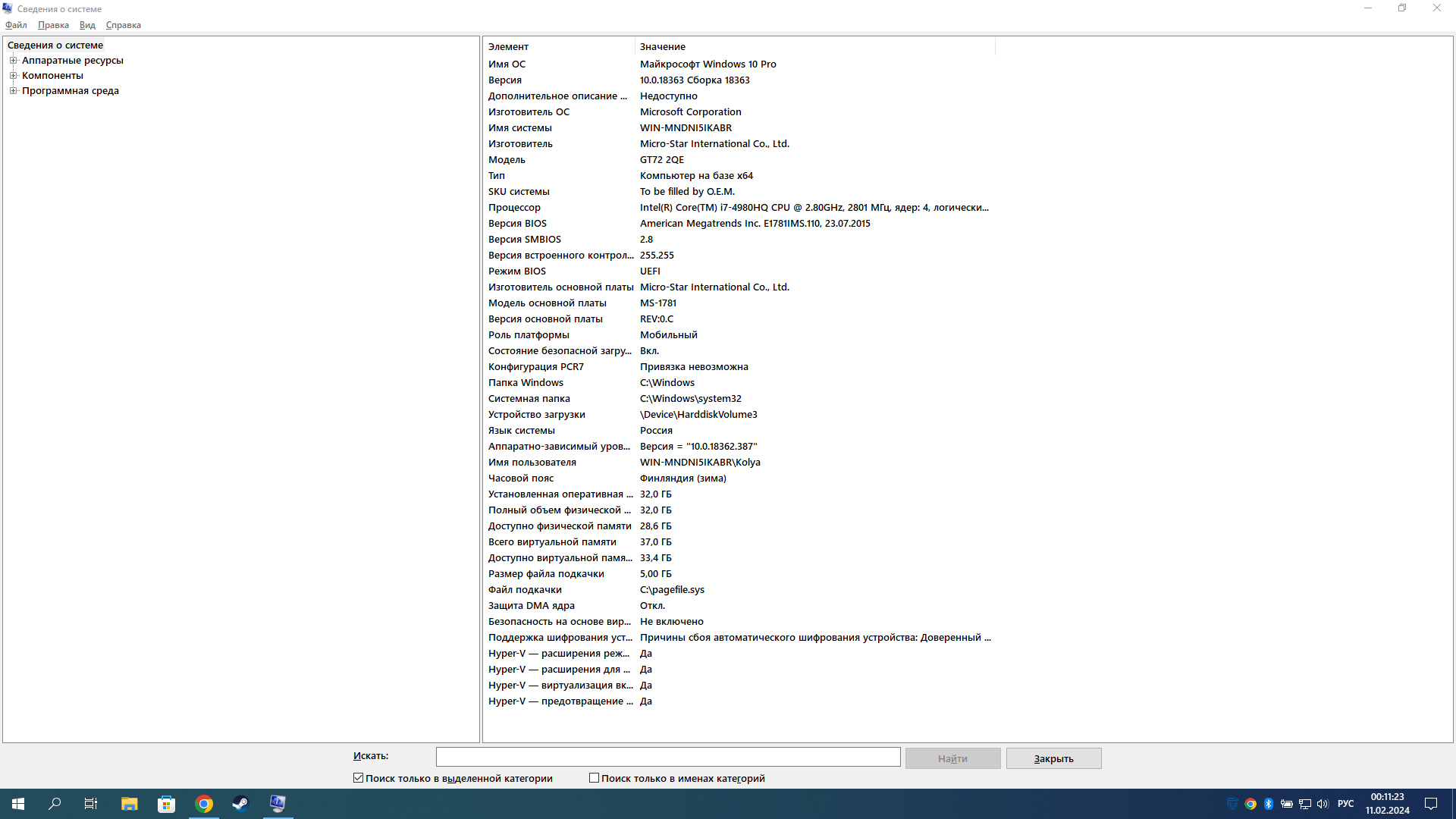1456x819 pixels.
Task: Open the notification Action Center
Action: click(1431, 804)
